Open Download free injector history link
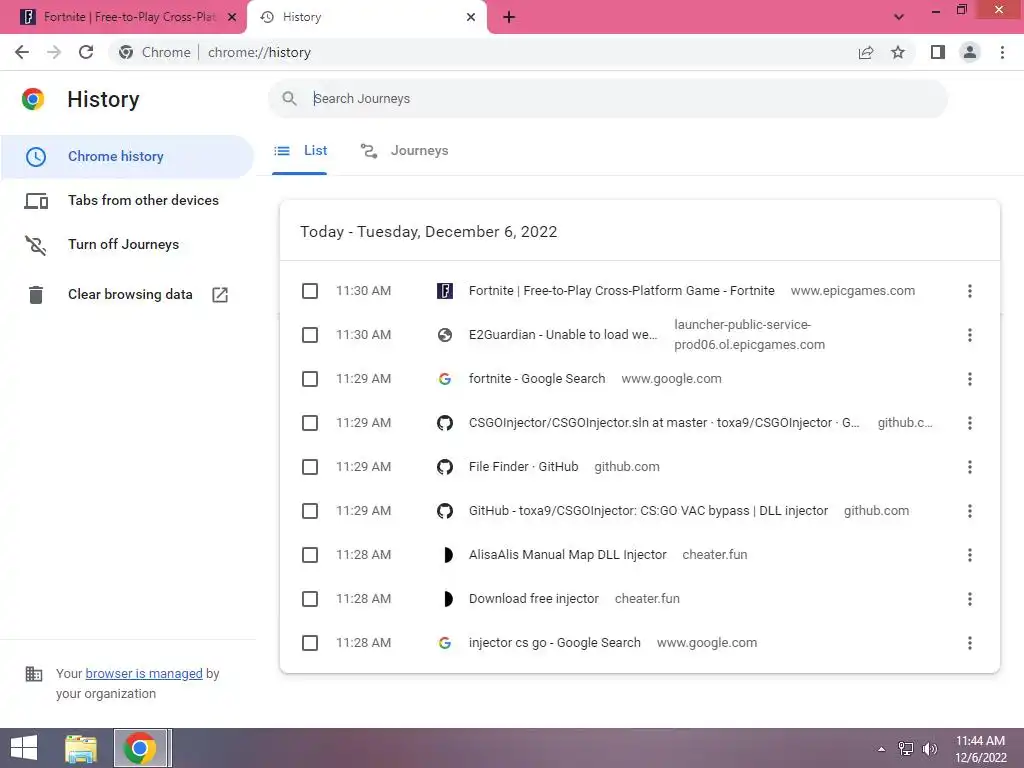Image resolution: width=1024 pixels, height=768 pixels. [534, 599]
